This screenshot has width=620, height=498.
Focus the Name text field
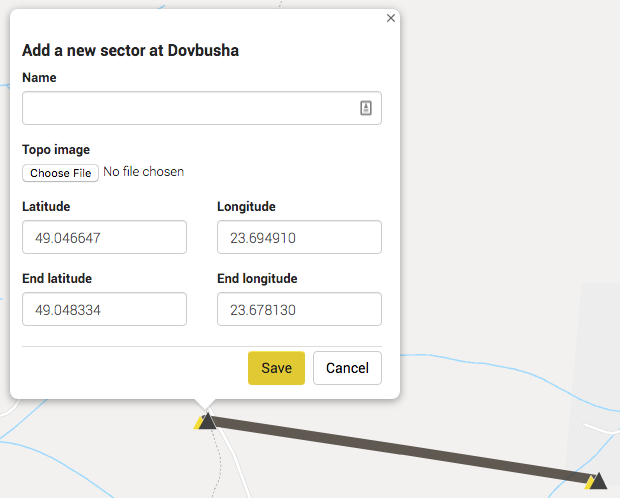190,108
